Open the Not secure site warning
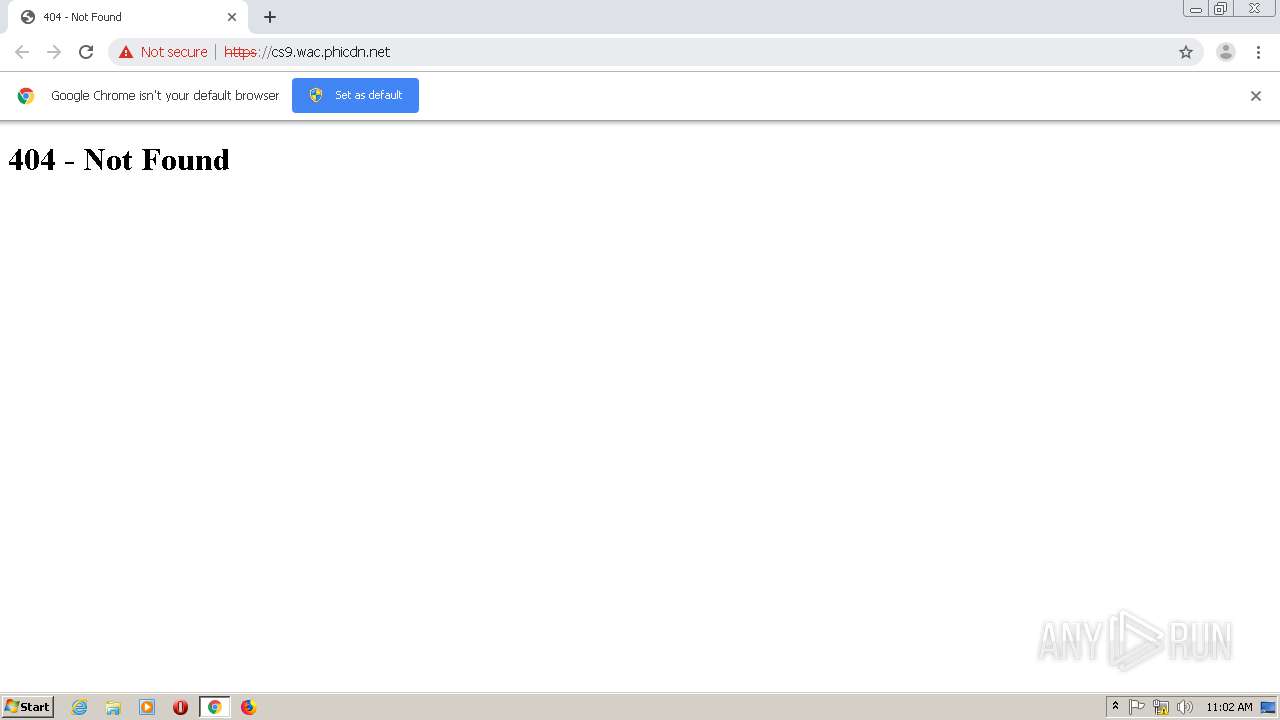The image size is (1280, 720). pos(163,52)
